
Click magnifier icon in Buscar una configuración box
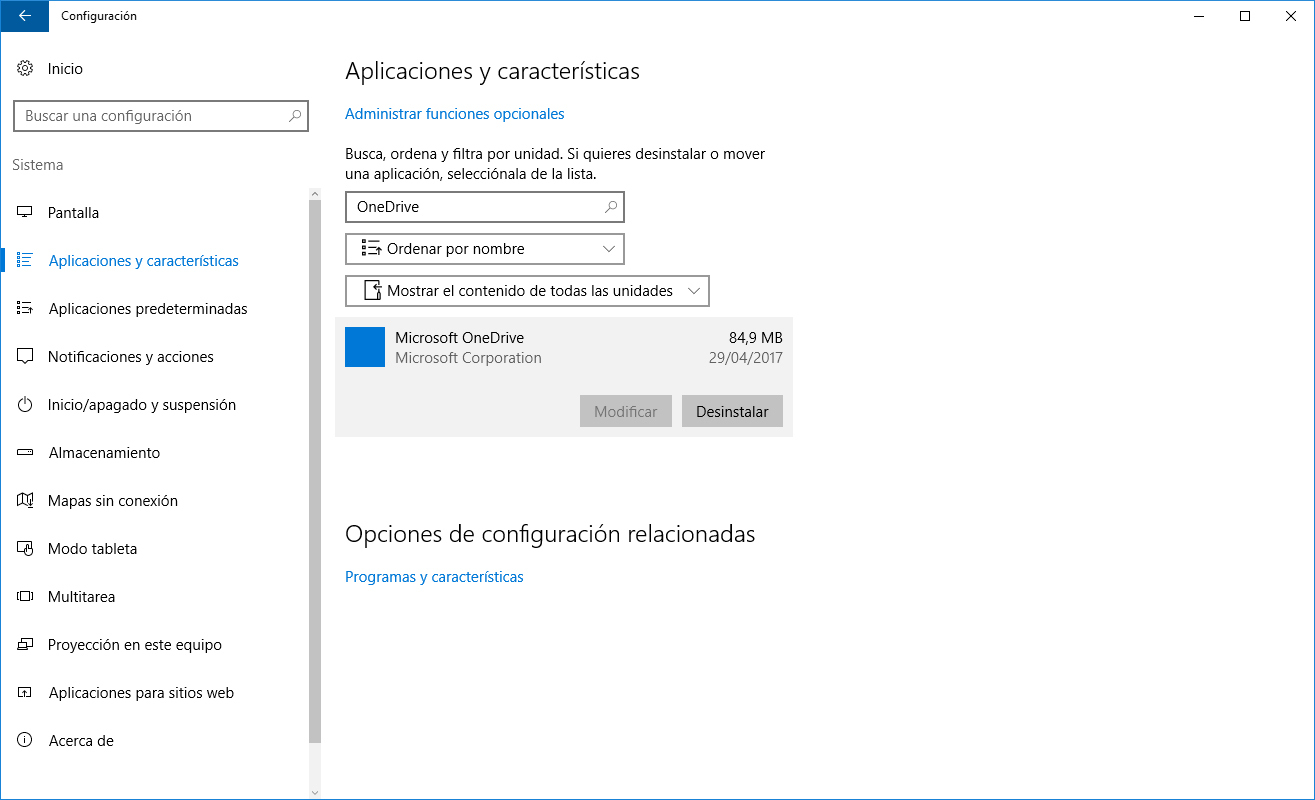295,116
